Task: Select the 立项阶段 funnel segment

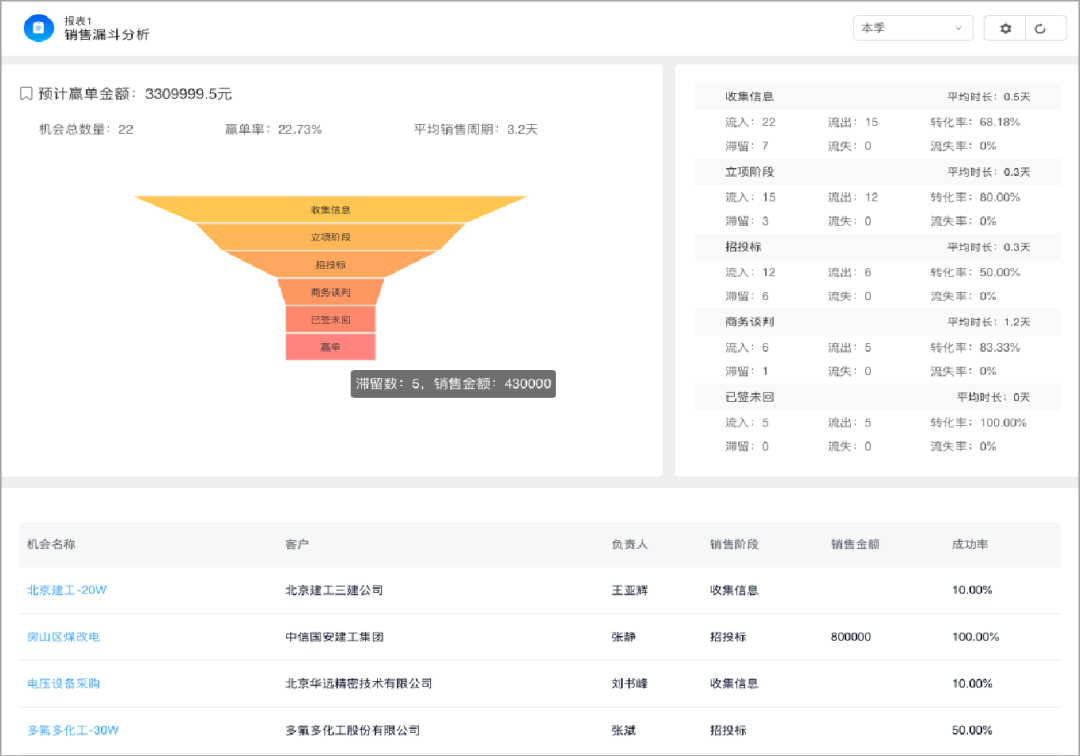Action: [330, 237]
